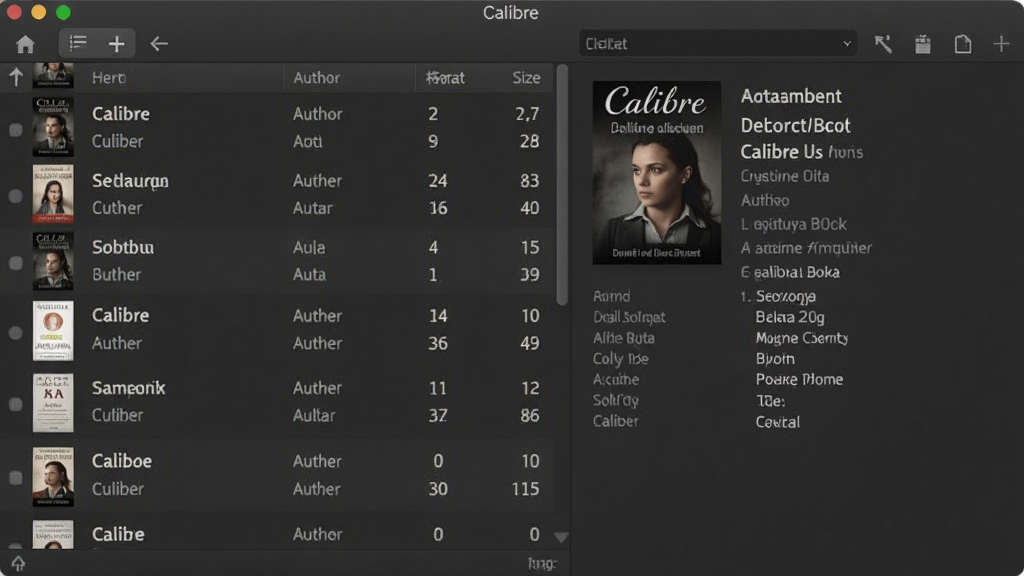
Task: Sort by the format column header
Action: click(x=445, y=78)
